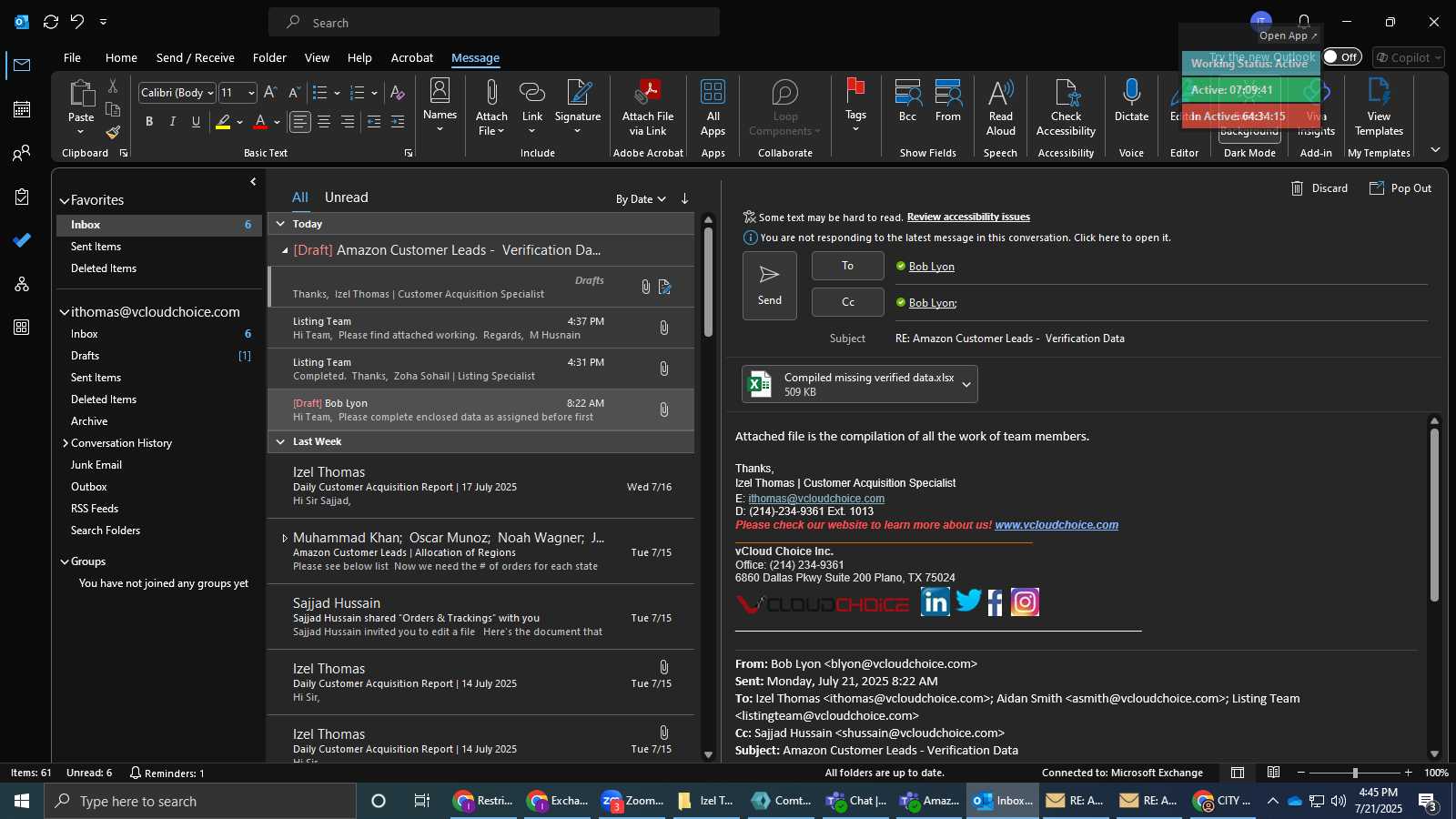The height and width of the screenshot is (819, 1456).
Task: Open the Folder ribbon tab
Action: pos(269,57)
